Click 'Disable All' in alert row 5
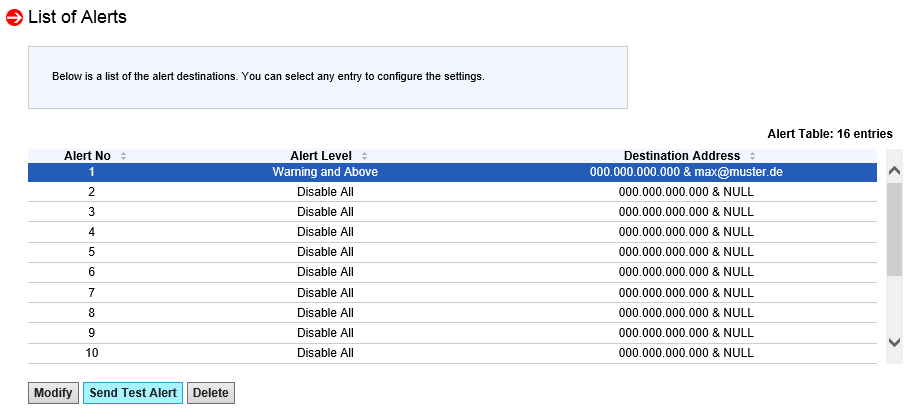923x418 pixels. pos(325,252)
